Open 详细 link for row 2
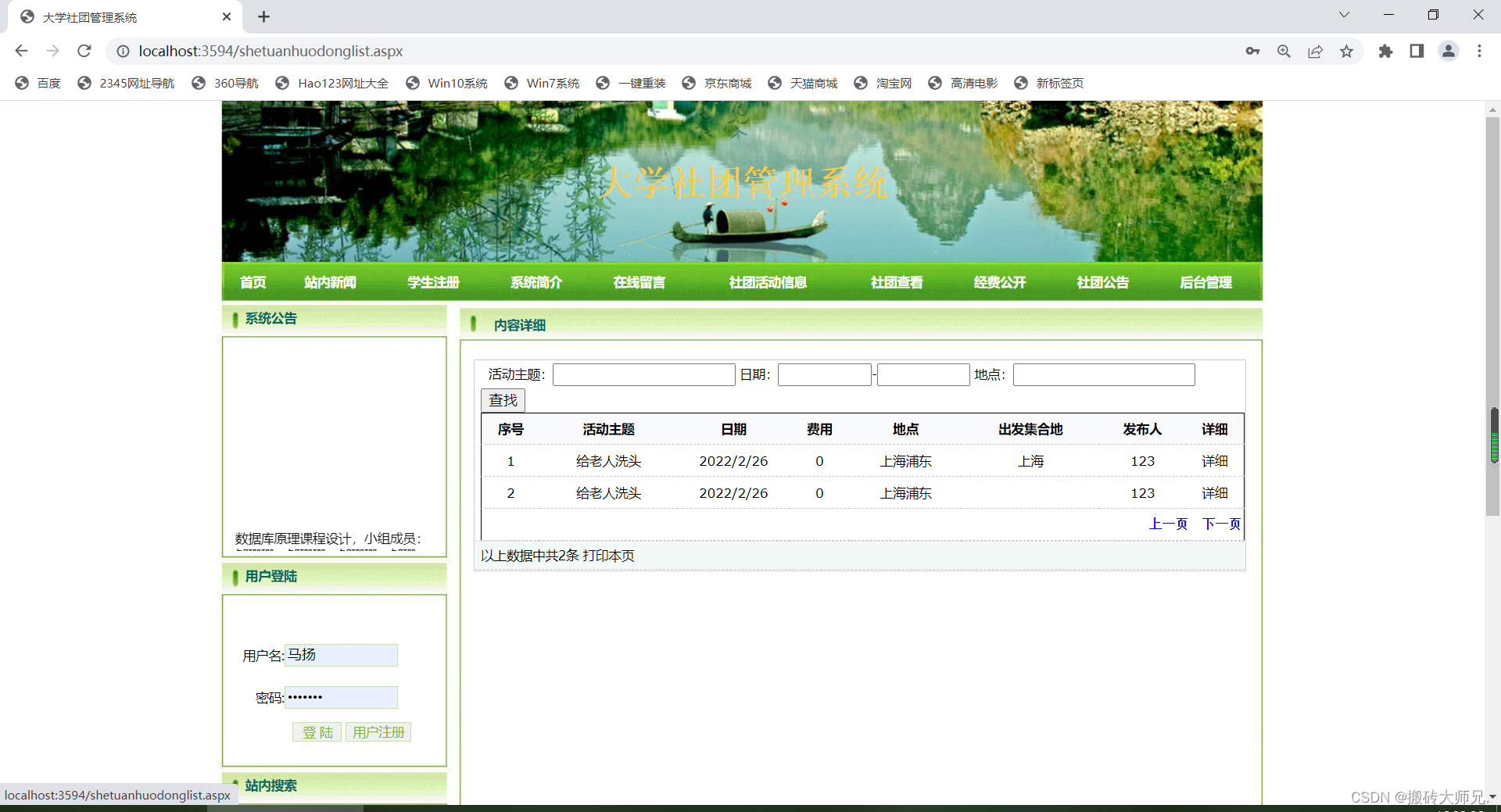The height and width of the screenshot is (812, 1501). click(1215, 493)
